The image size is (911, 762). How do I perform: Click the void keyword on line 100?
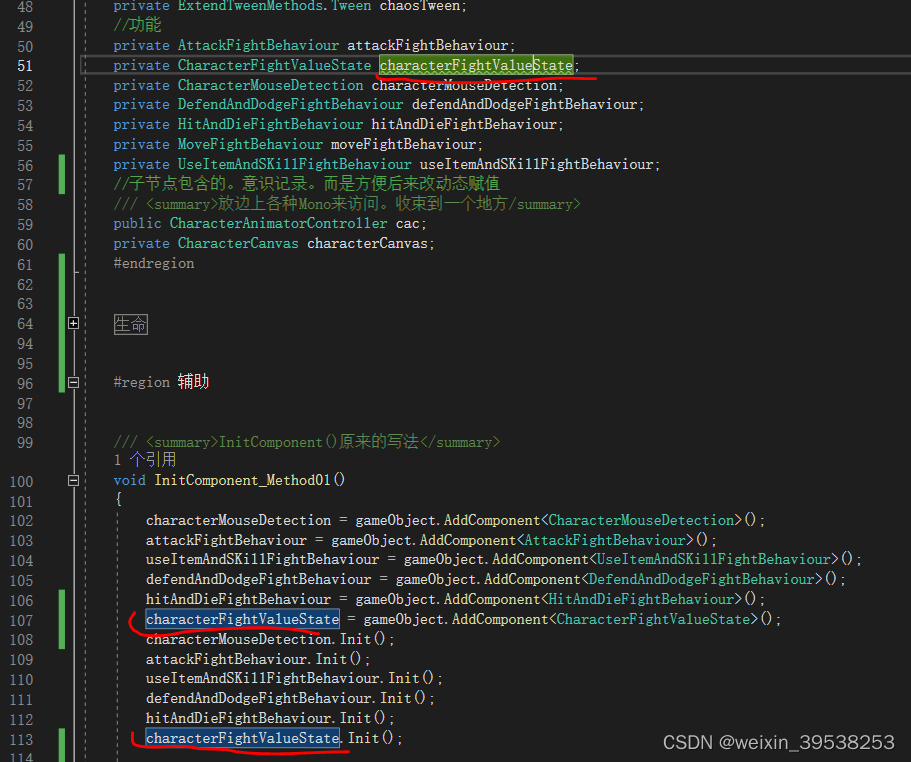pyautogui.click(x=130, y=480)
